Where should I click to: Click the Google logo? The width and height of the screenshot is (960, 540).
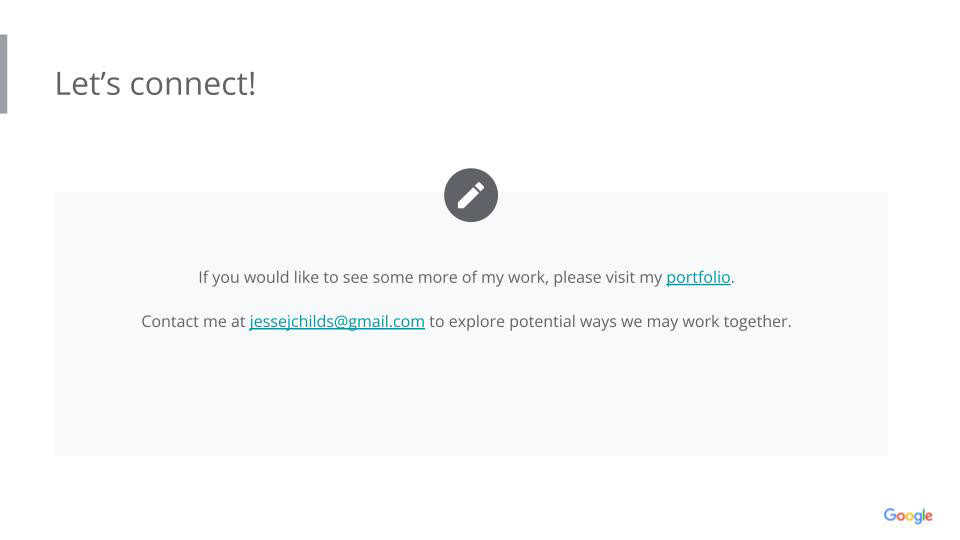(x=908, y=516)
